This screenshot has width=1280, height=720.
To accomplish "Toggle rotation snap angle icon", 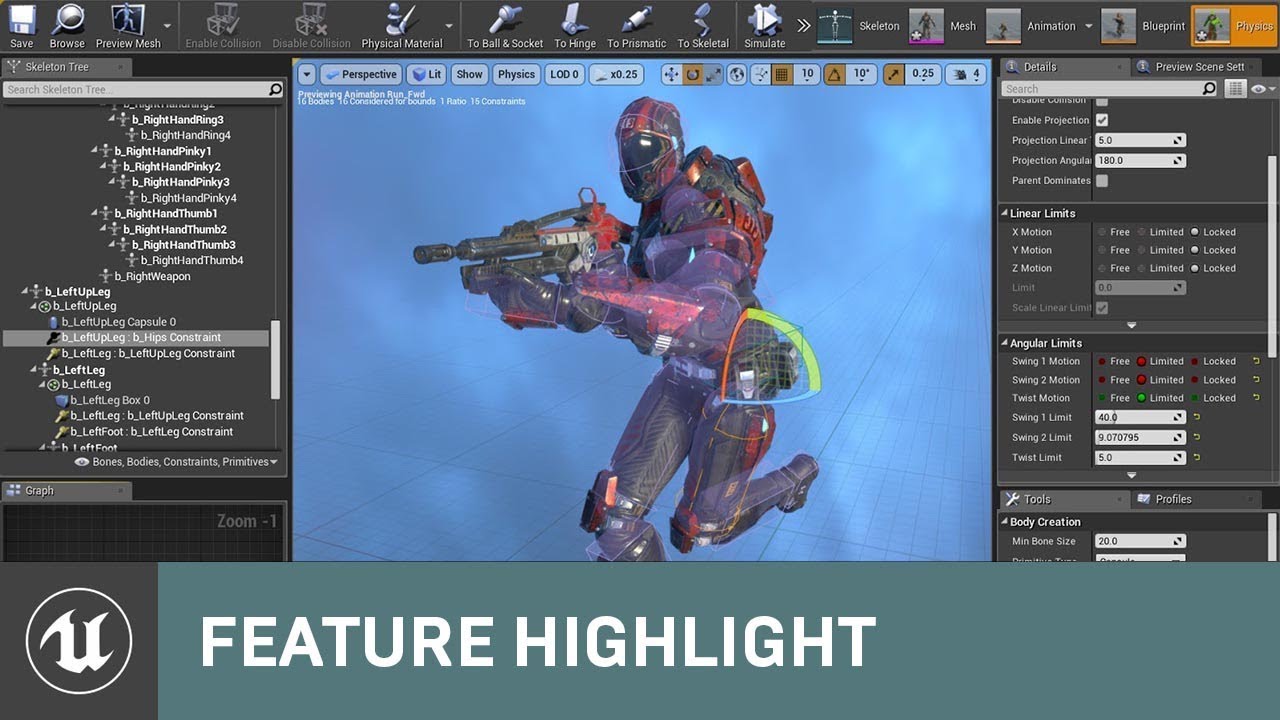I will point(835,74).
